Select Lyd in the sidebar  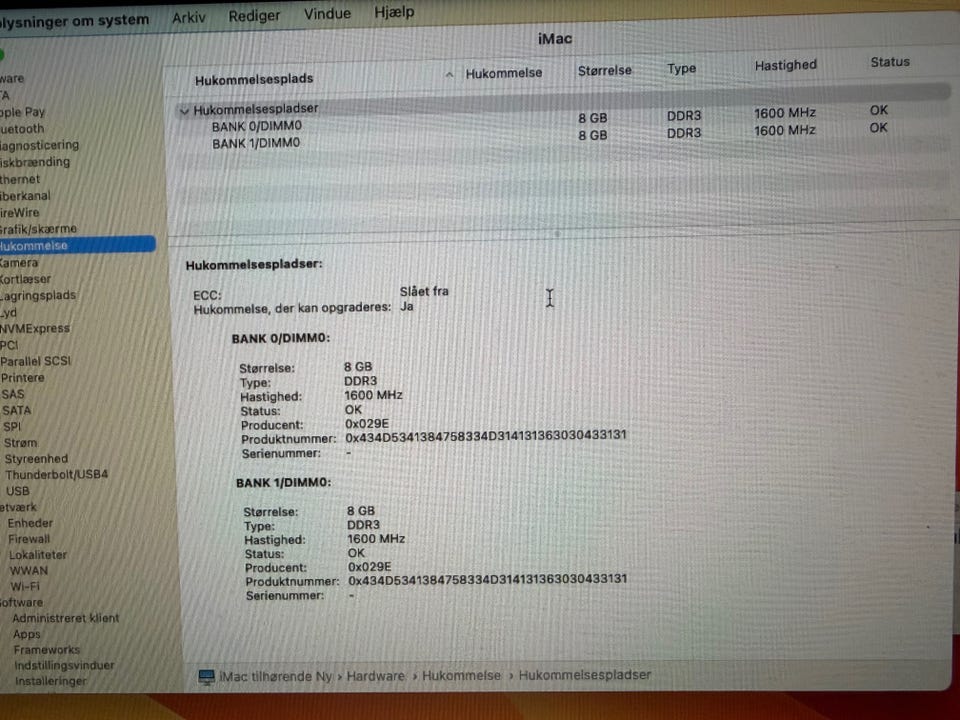click(x=9, y=312)
